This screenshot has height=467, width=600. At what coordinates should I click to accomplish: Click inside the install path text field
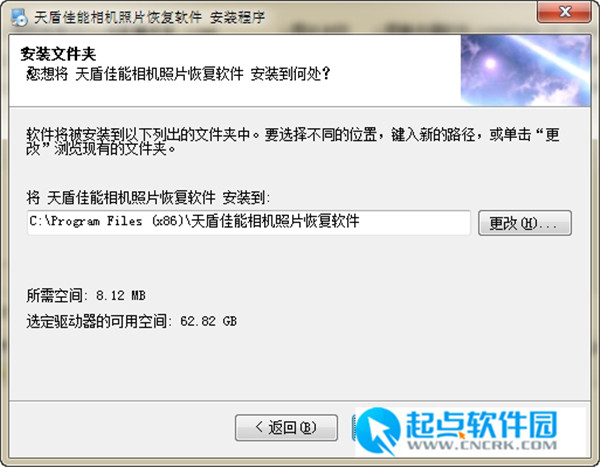pos(249,222)
